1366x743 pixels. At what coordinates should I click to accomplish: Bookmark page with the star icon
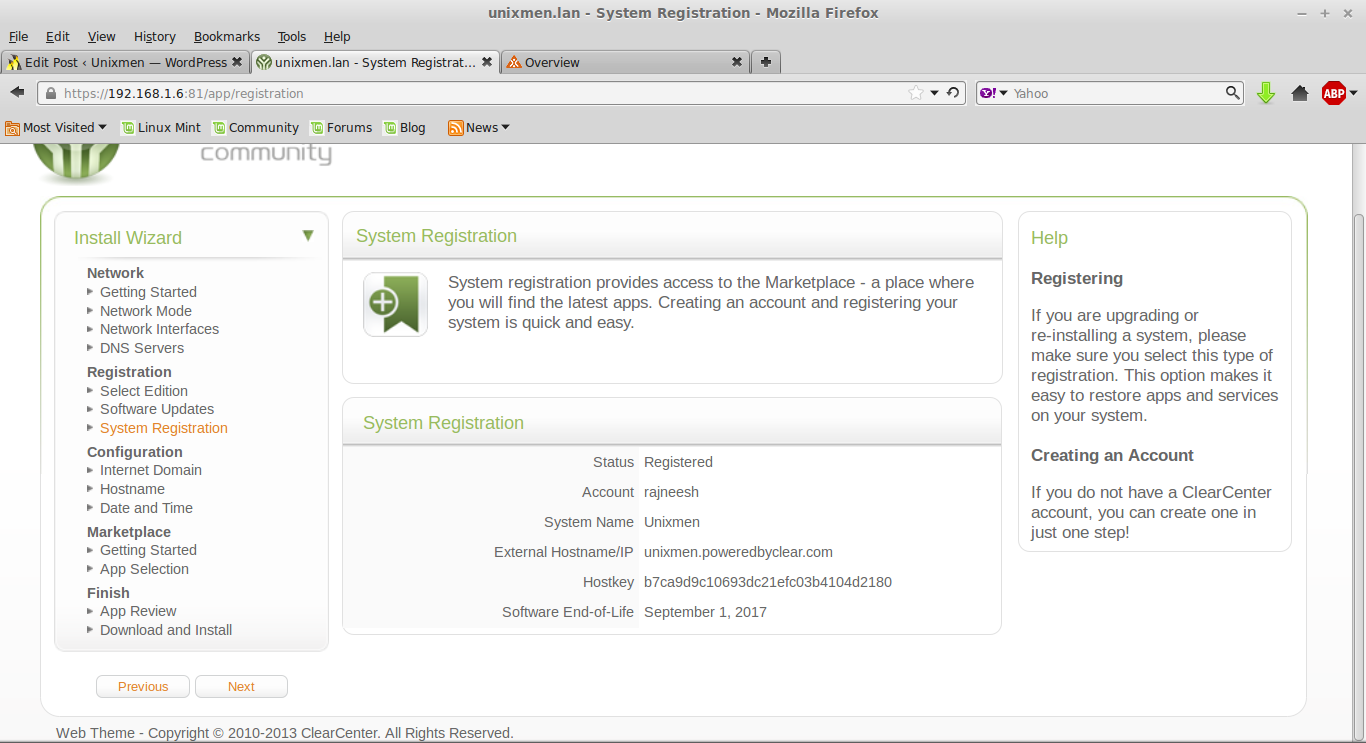pos(916,93)
